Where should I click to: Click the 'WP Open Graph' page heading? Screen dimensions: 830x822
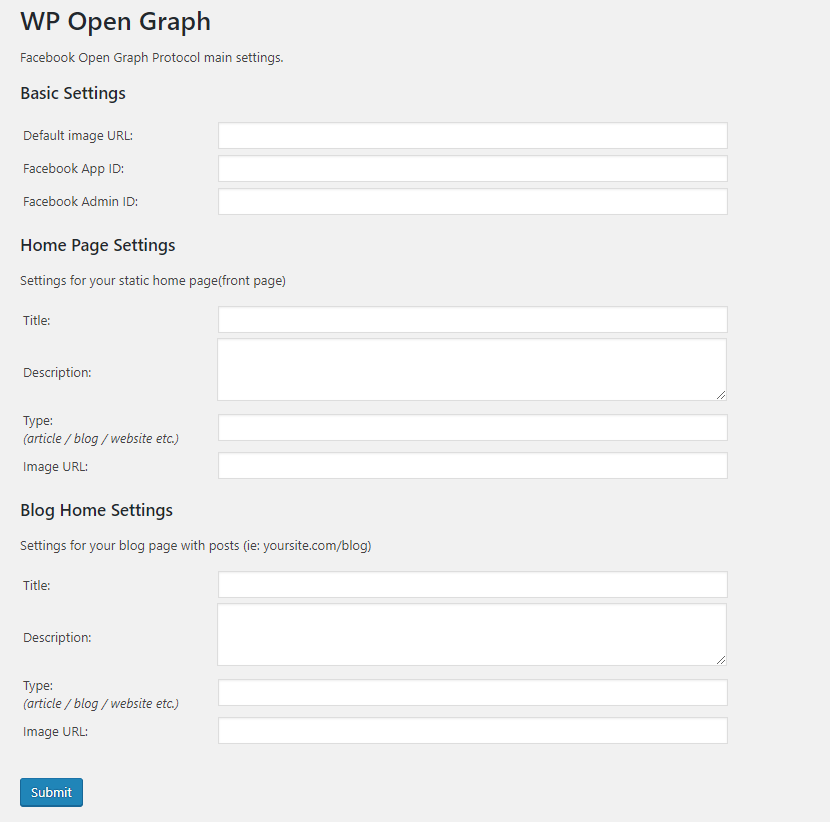coord(115,22)
